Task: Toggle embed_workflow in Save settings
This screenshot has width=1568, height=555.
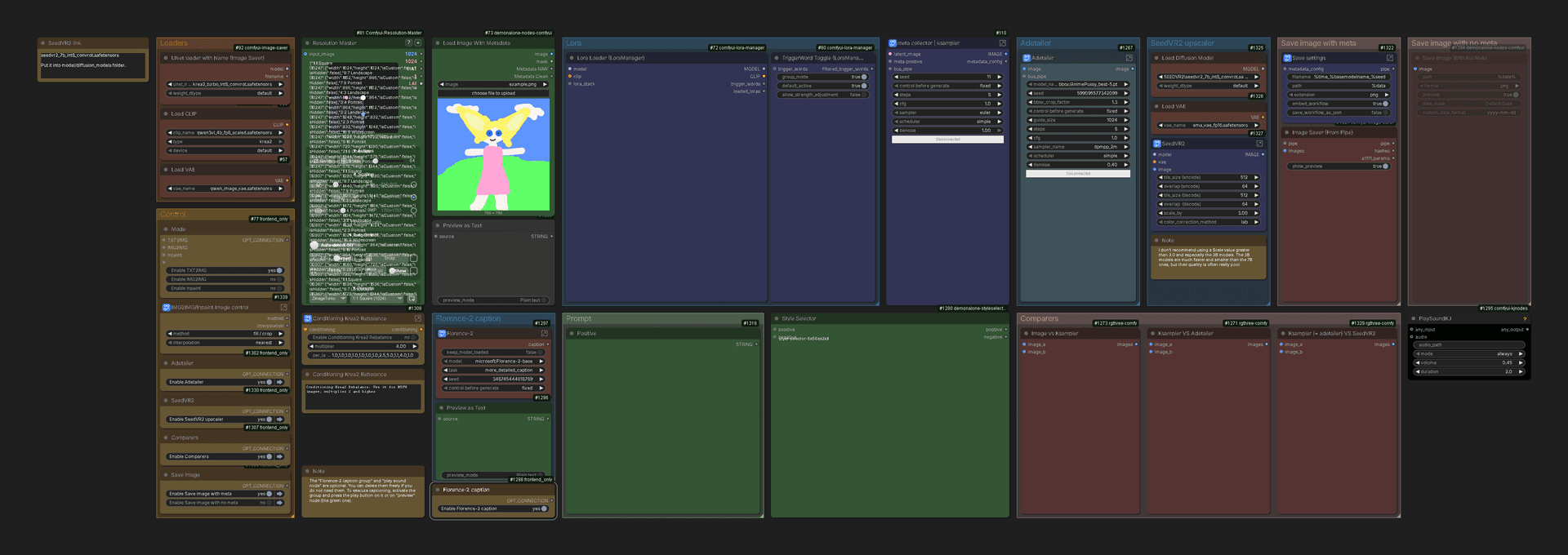Action: 1385,104
